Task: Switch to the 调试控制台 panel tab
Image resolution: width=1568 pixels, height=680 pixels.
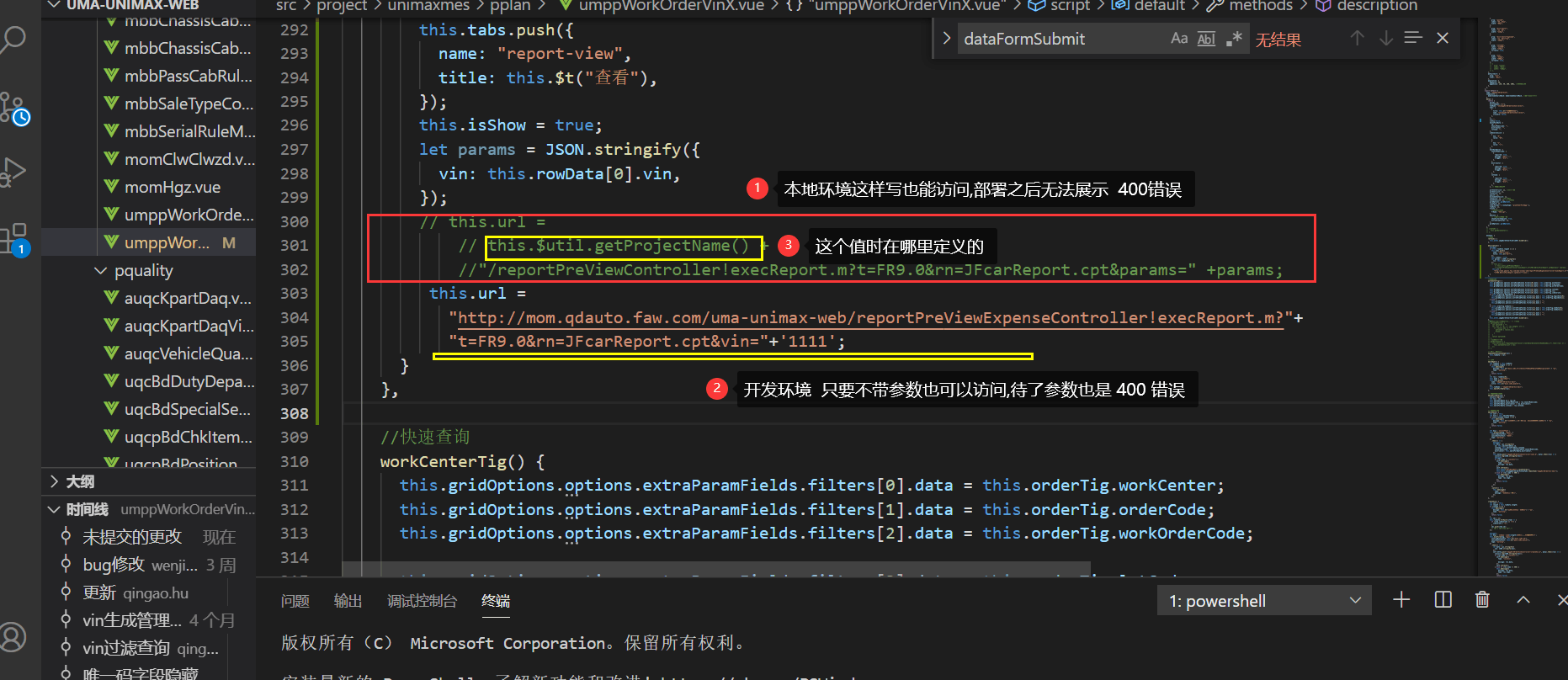Action: pyautogui.click(x=422, y=601)
